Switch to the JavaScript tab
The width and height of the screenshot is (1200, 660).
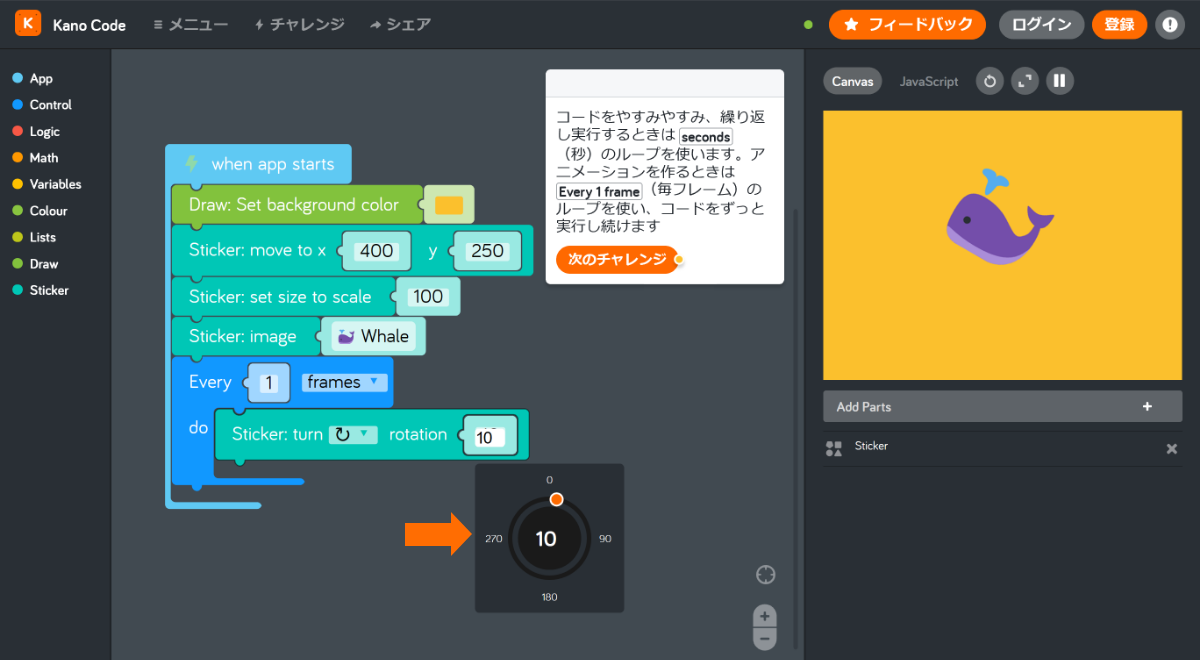point(928,81)
